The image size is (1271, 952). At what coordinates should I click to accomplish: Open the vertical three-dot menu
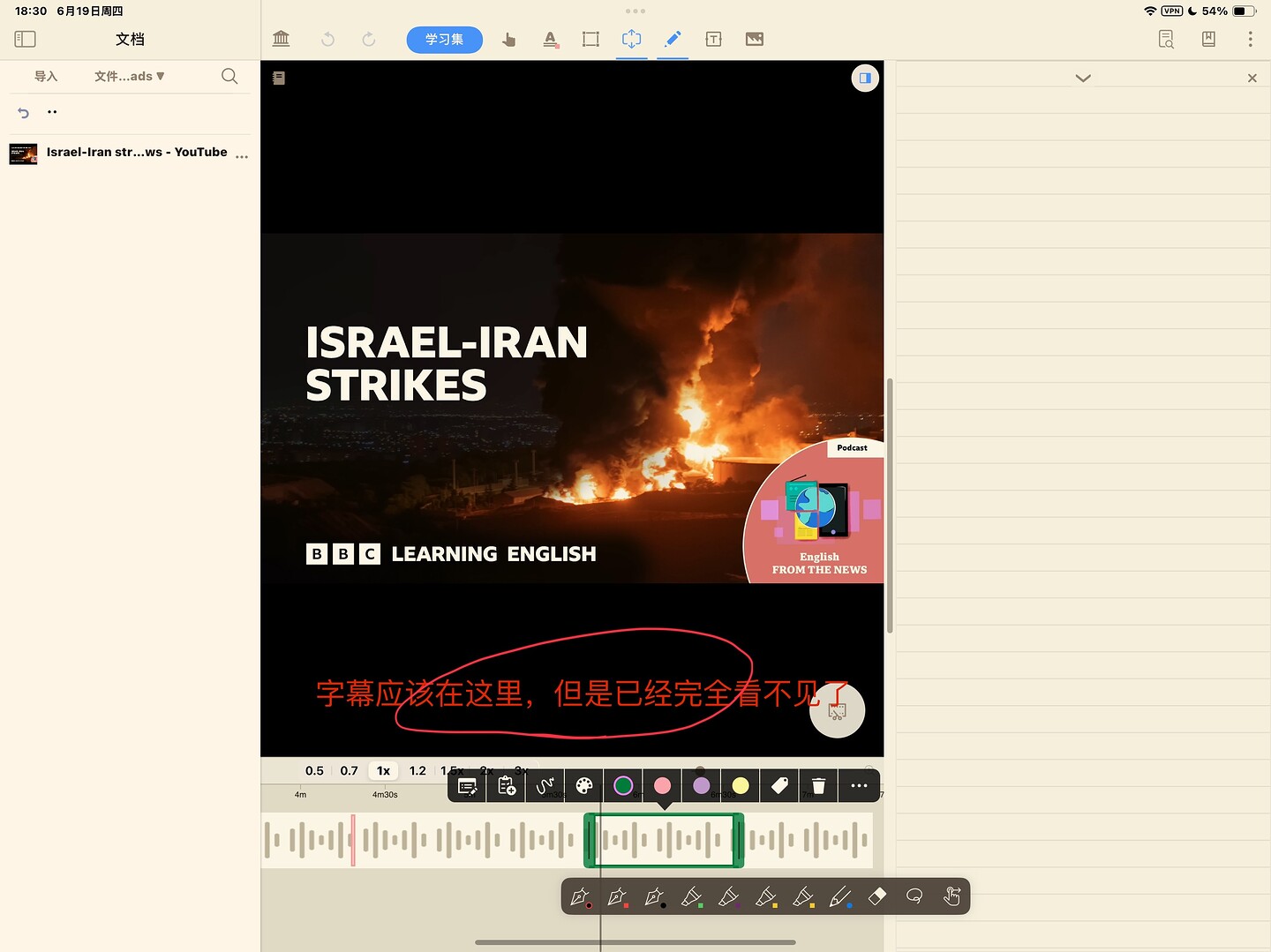(1250, 39)
